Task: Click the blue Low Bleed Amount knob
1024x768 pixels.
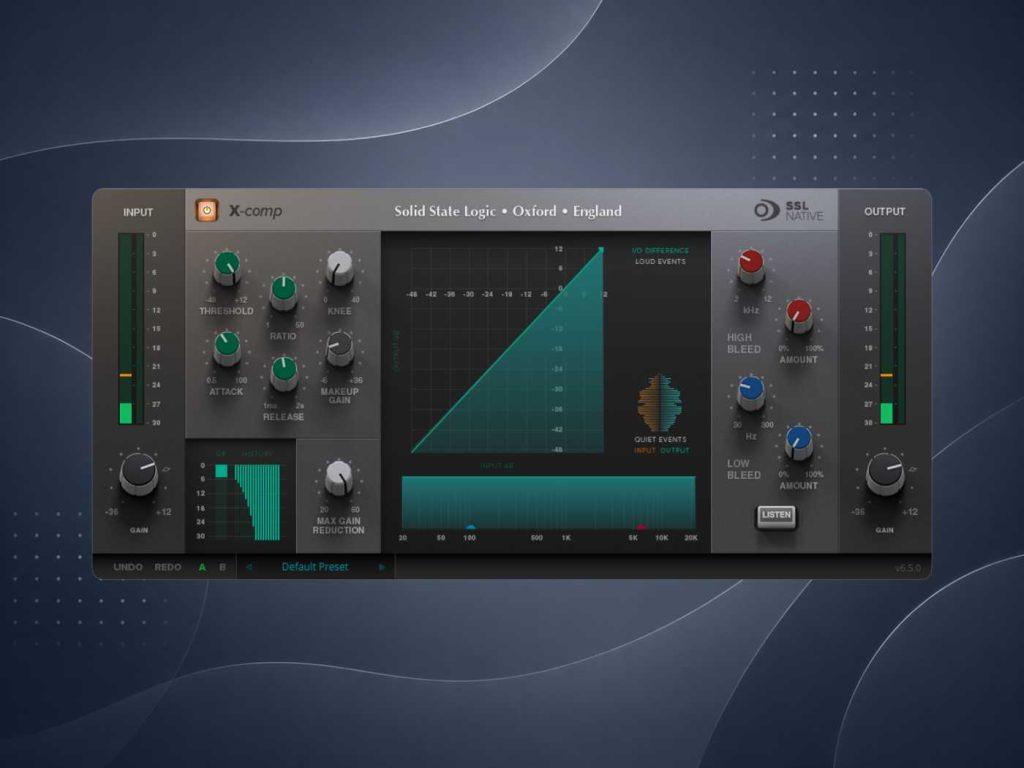Action: click(x=798, y=443)
